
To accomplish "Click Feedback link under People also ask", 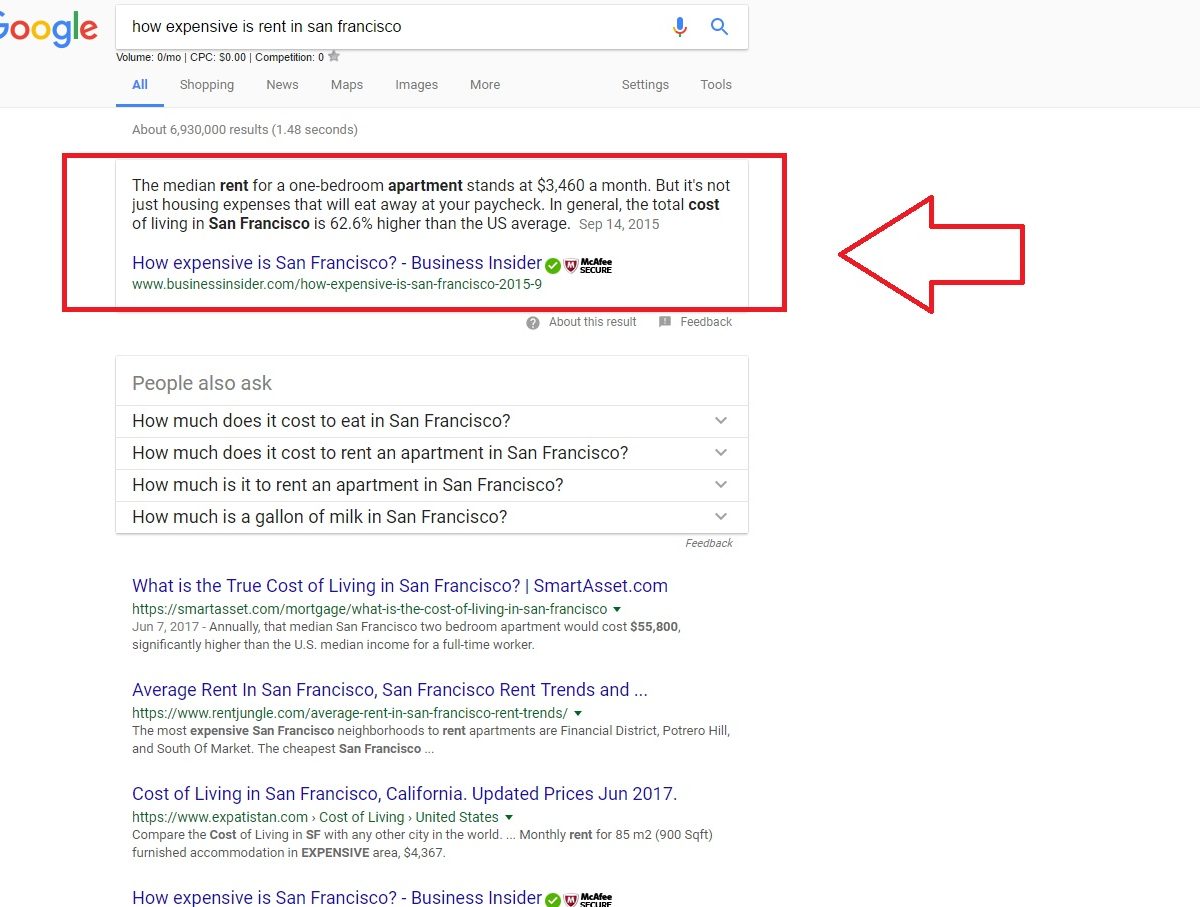I will (709, 543).
